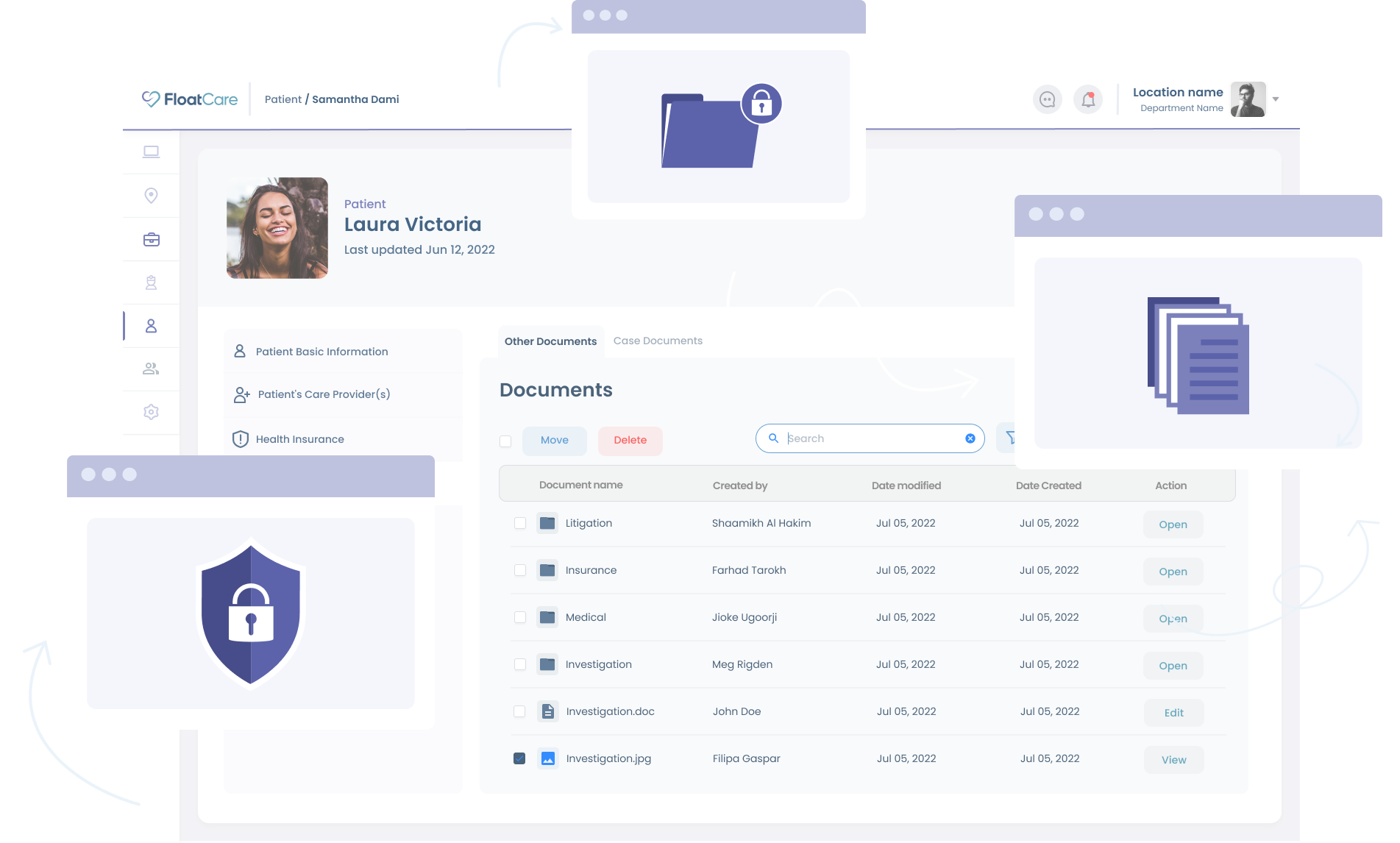The height and width of the screenshot is (843, 1400).
Task: Click the Patient Basic Information person icon
Action: point(240,352)
